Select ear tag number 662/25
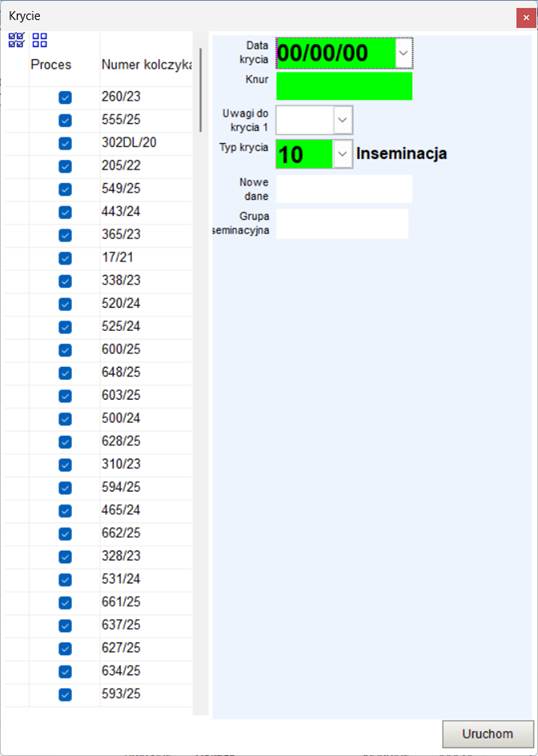The width and height of the screenshot is (538, 756). click(x=121, y=533)
